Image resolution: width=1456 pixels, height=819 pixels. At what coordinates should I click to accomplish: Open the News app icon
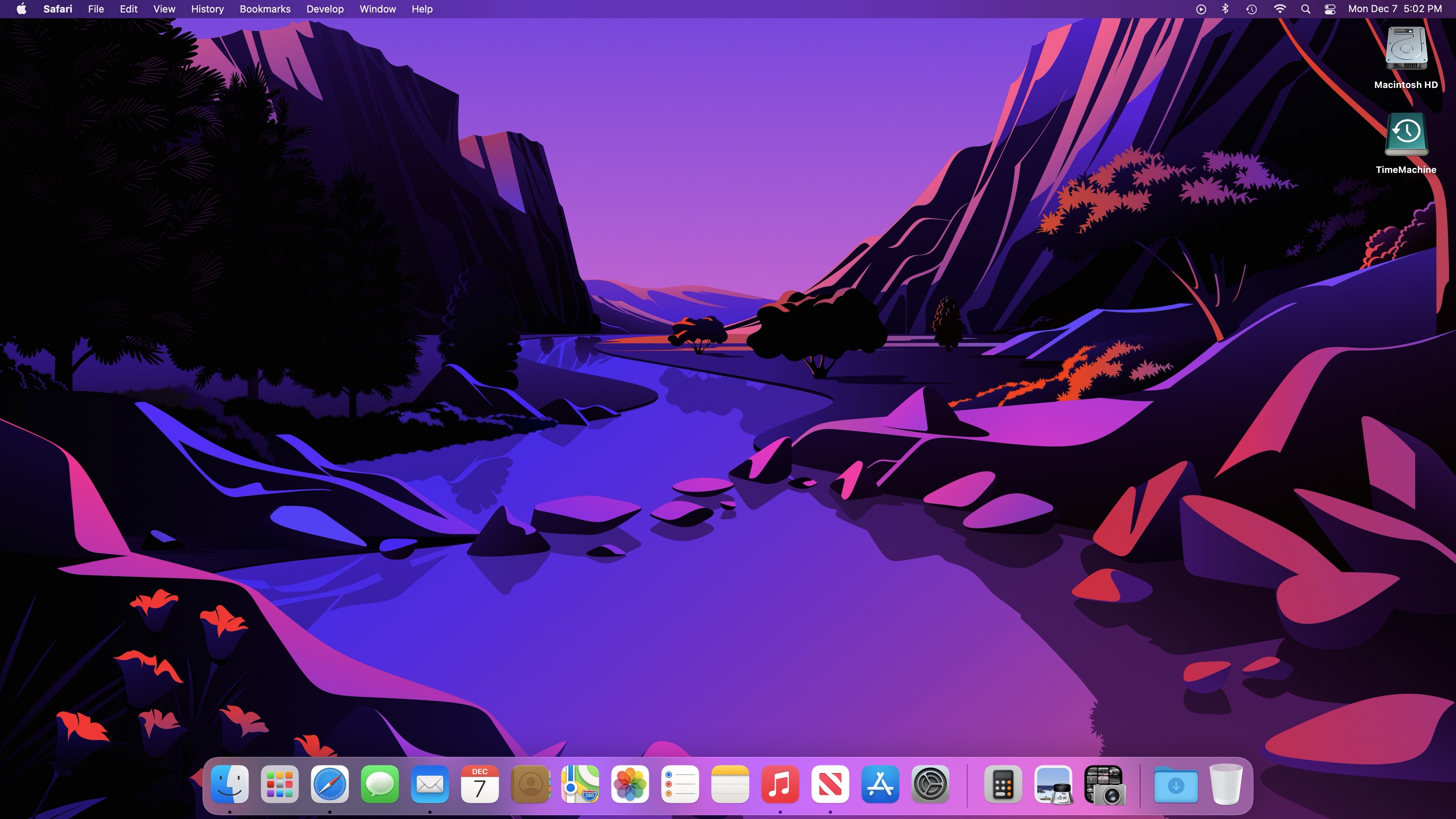[x=830, y=784]
